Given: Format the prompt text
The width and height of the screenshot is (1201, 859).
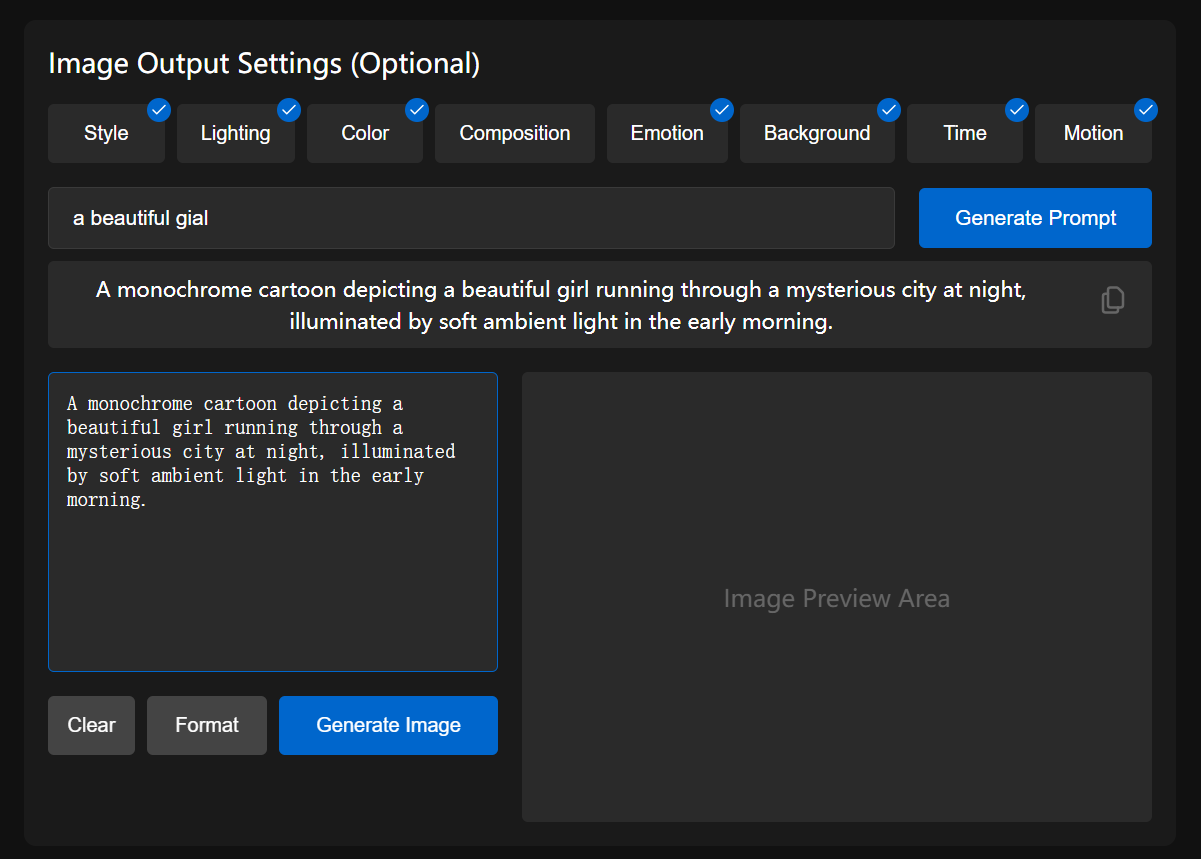Looking at the screenshot, I should [207, 725].
